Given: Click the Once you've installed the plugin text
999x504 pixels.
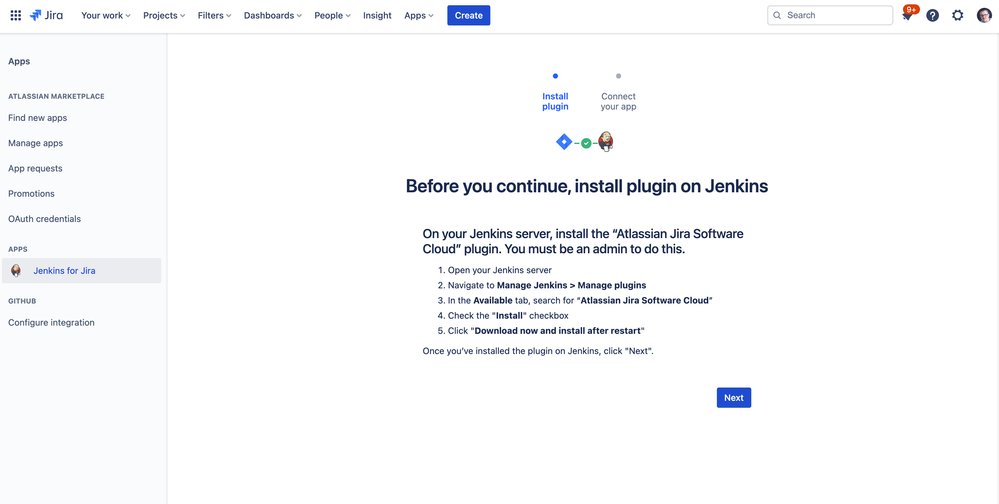Looking at the screenshot, I should click(x=538, y=351).
